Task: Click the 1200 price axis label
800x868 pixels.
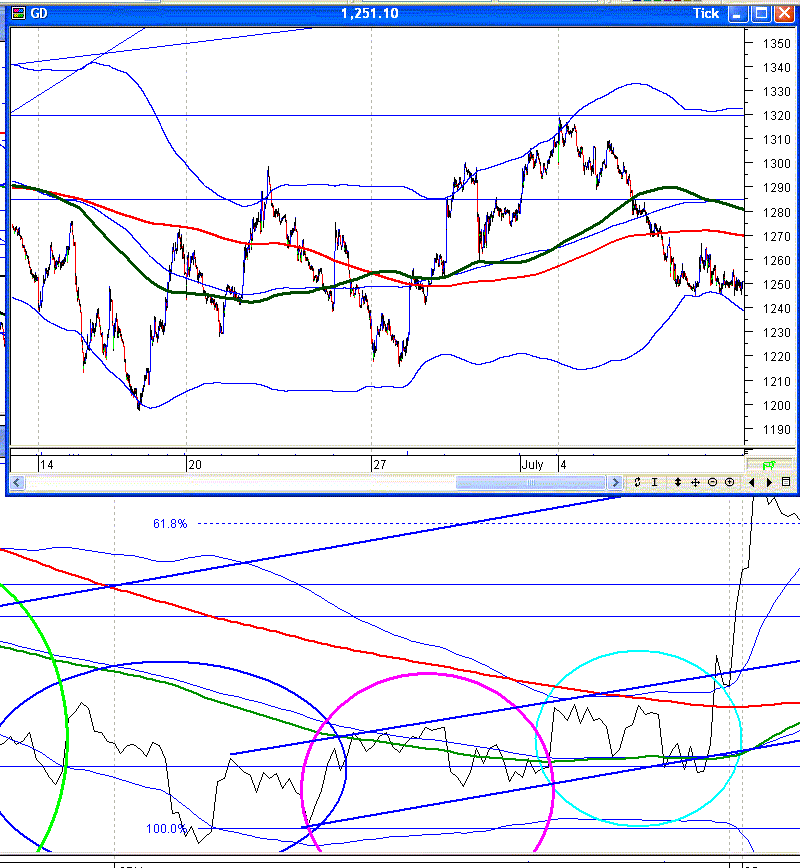Action: tap(776, 405)
